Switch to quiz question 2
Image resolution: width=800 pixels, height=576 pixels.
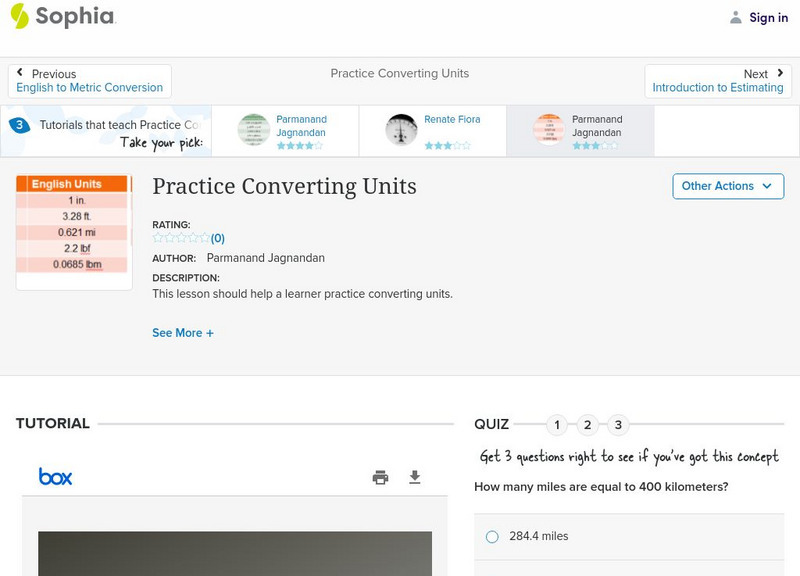pos(587,425)
